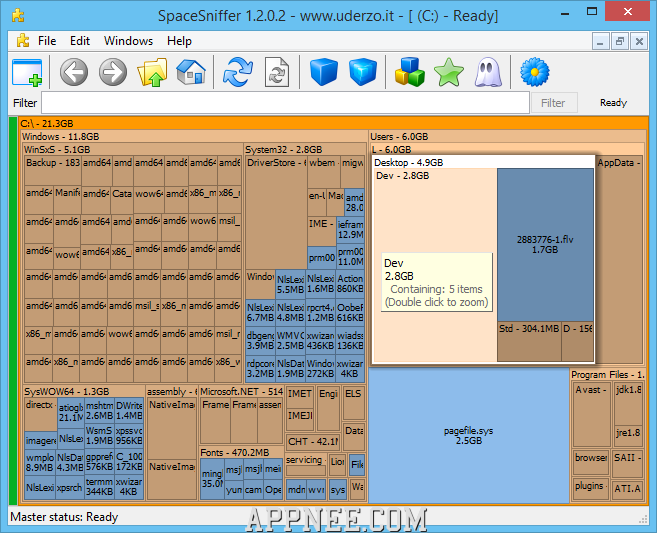Open the File menu
The height and width of the screenshot is (533, 657).
[47, 41]
